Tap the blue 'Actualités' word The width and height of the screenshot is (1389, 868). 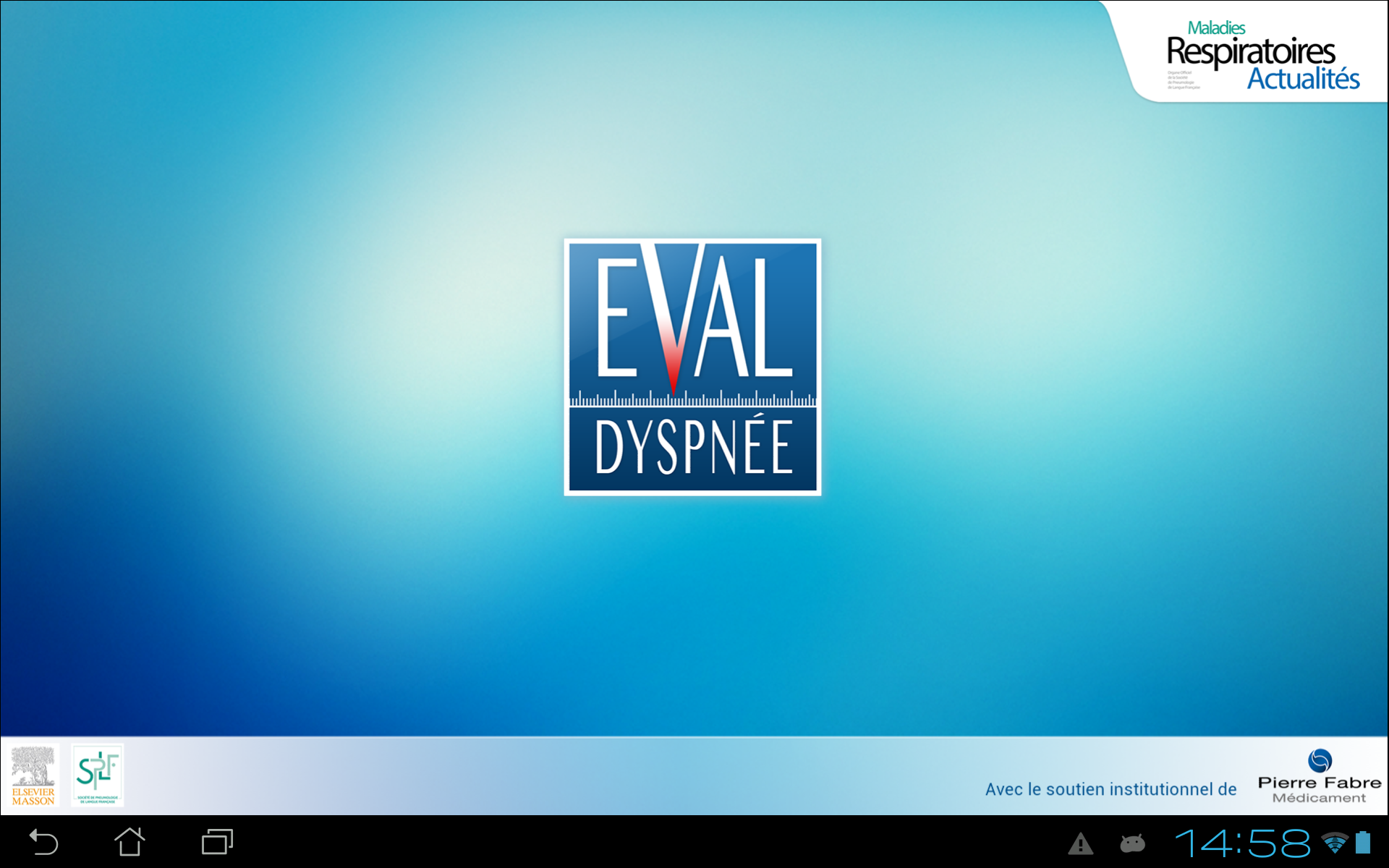1304,78
